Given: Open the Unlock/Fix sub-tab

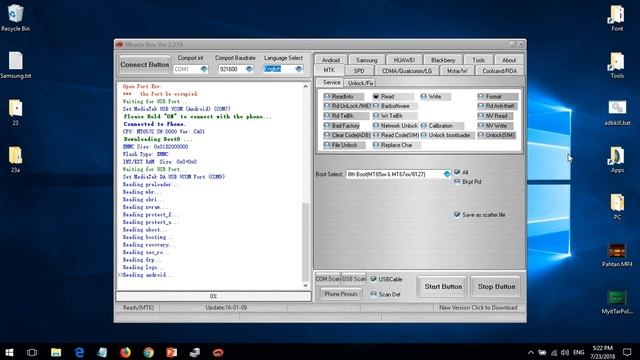Looking at the screenshot, I should click(x=360, y=83).
